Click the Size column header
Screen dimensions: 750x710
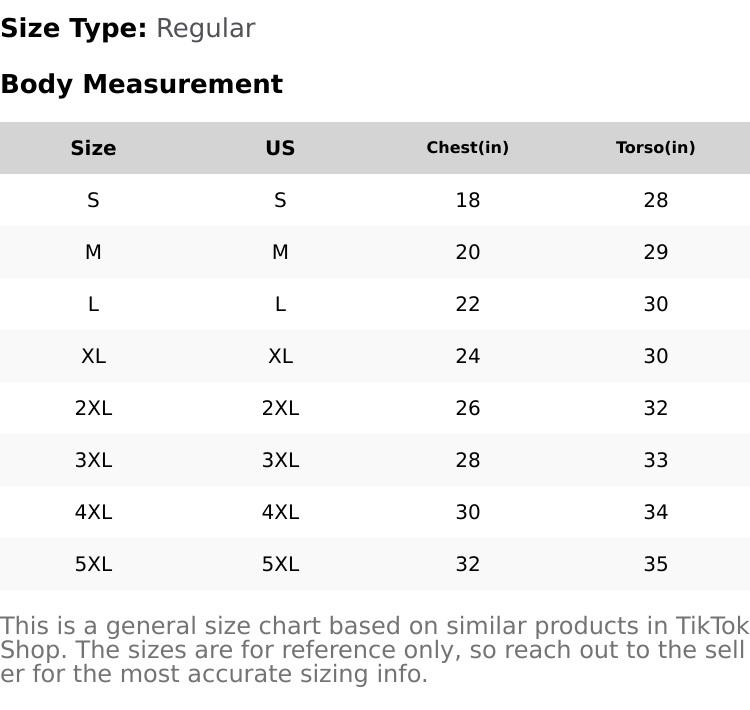[93, 148]
